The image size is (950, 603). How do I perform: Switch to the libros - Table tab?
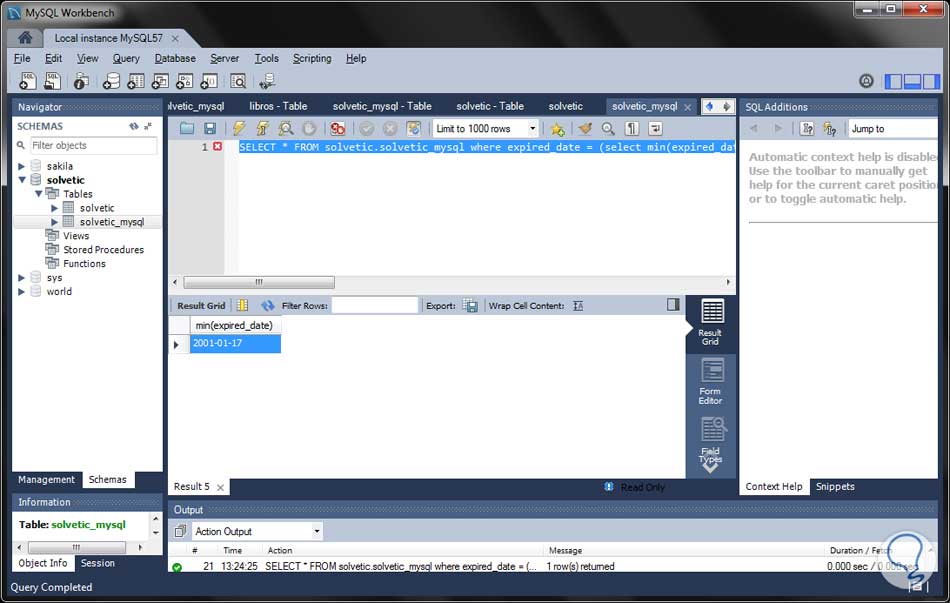[x=278, y=106]
